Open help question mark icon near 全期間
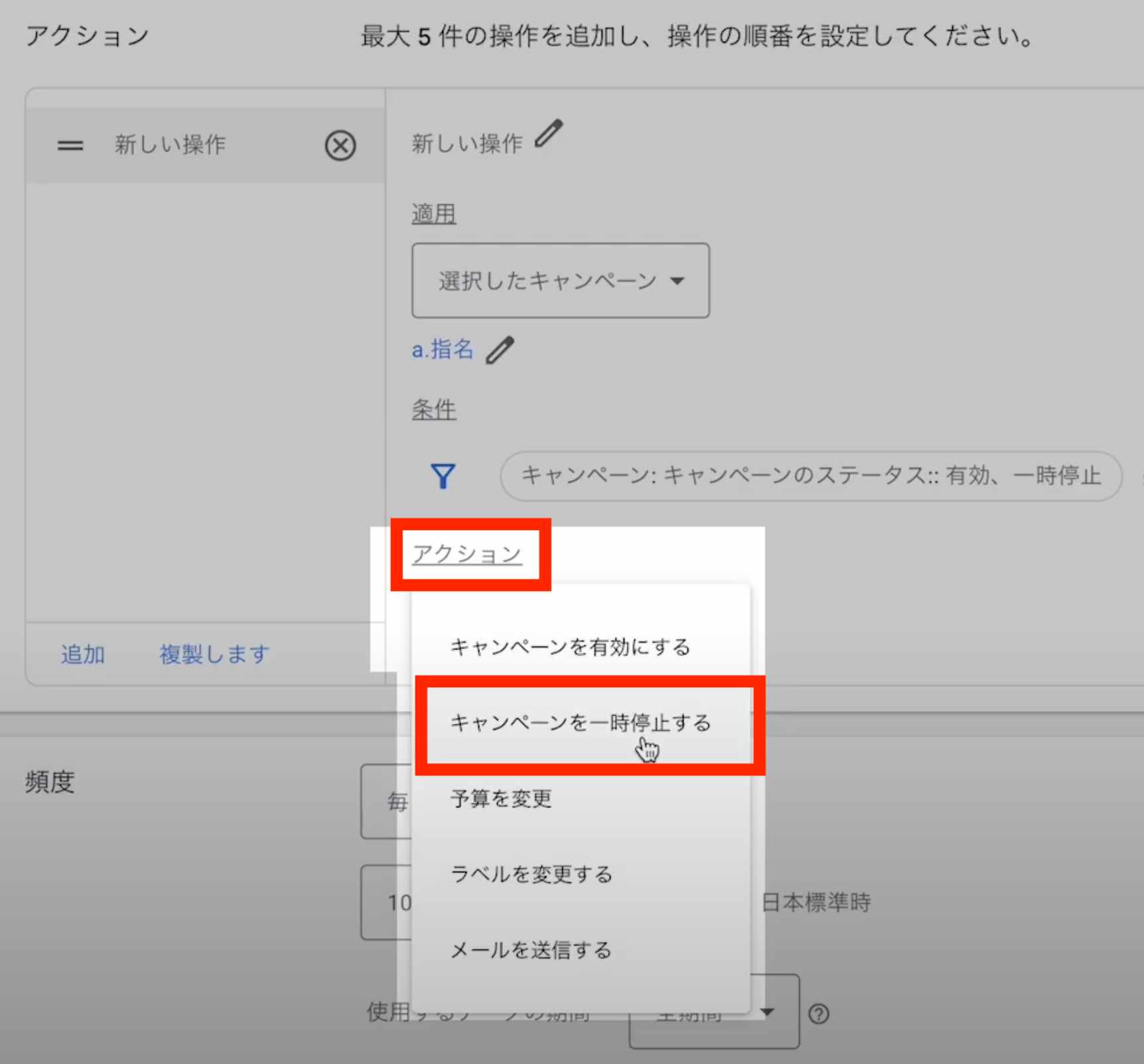This screenshot has width=1144, height=1064. (819, 1014)
